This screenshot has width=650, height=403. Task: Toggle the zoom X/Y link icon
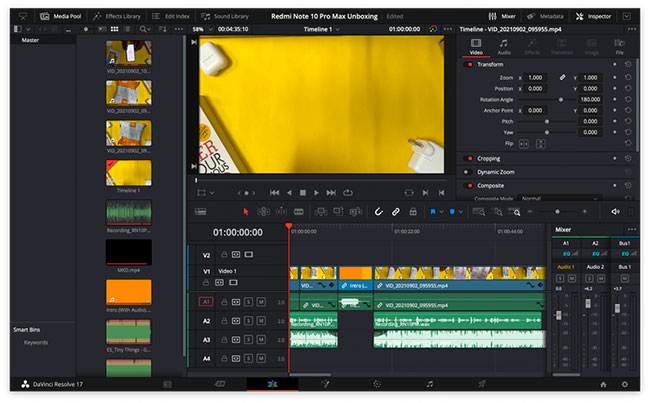pos(562,78)
